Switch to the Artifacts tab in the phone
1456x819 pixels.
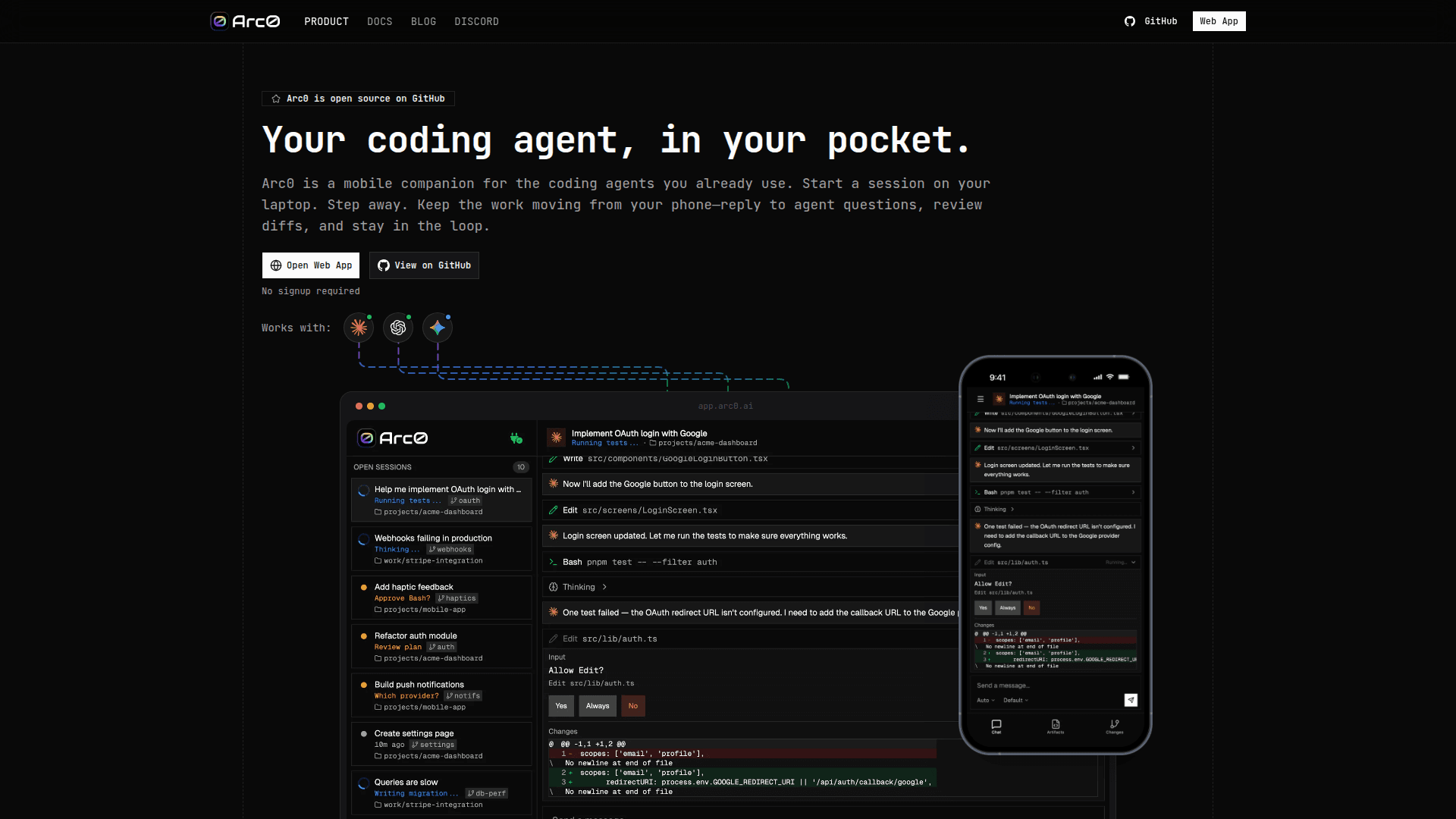[1056, 726]
